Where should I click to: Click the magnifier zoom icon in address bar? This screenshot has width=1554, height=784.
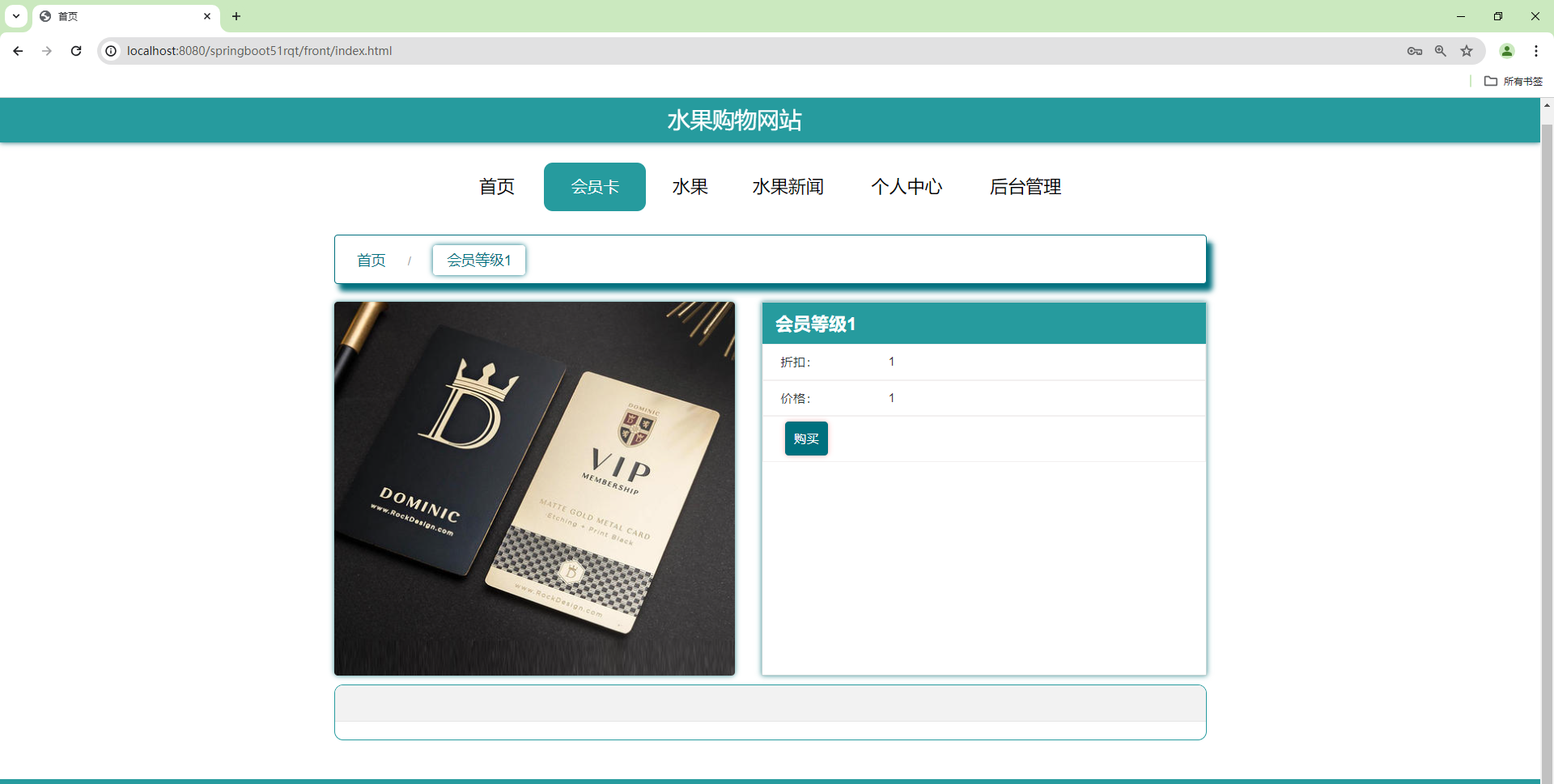pyautogui.click(x=1441, y=50)
